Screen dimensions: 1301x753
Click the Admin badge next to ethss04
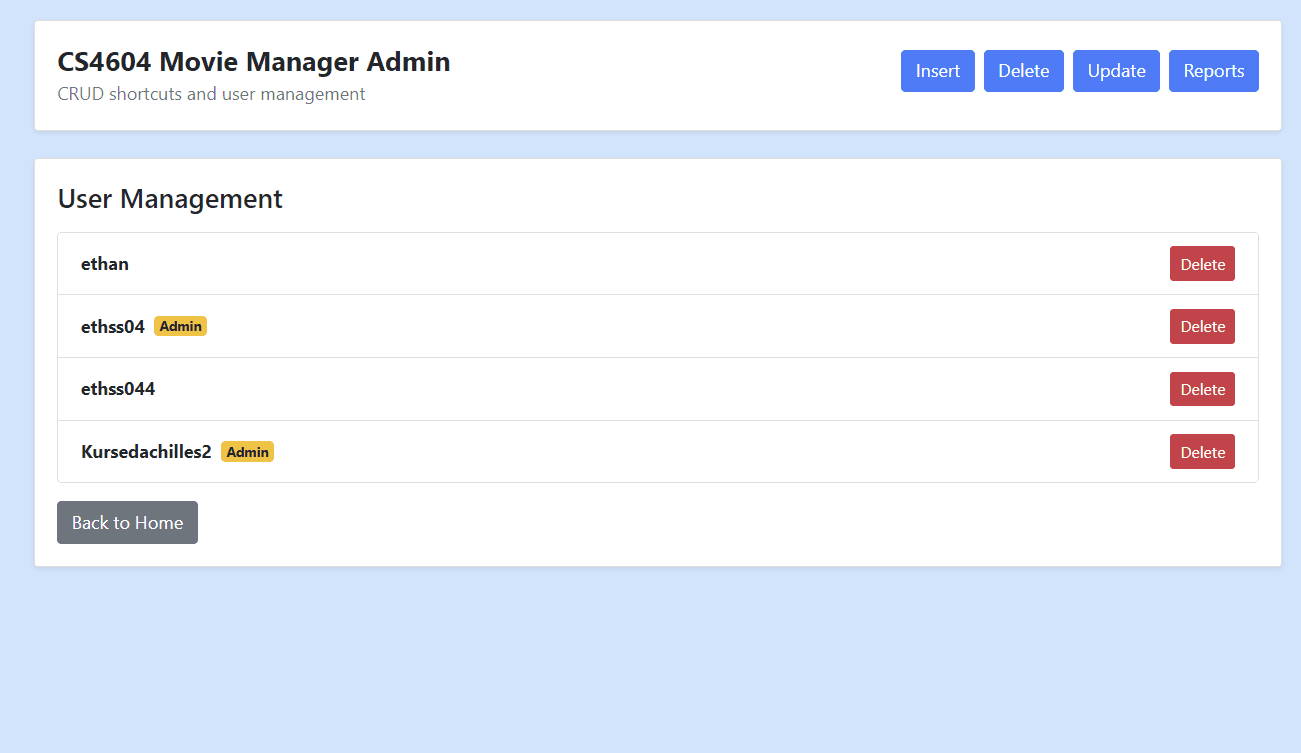[x=180, y=325]
